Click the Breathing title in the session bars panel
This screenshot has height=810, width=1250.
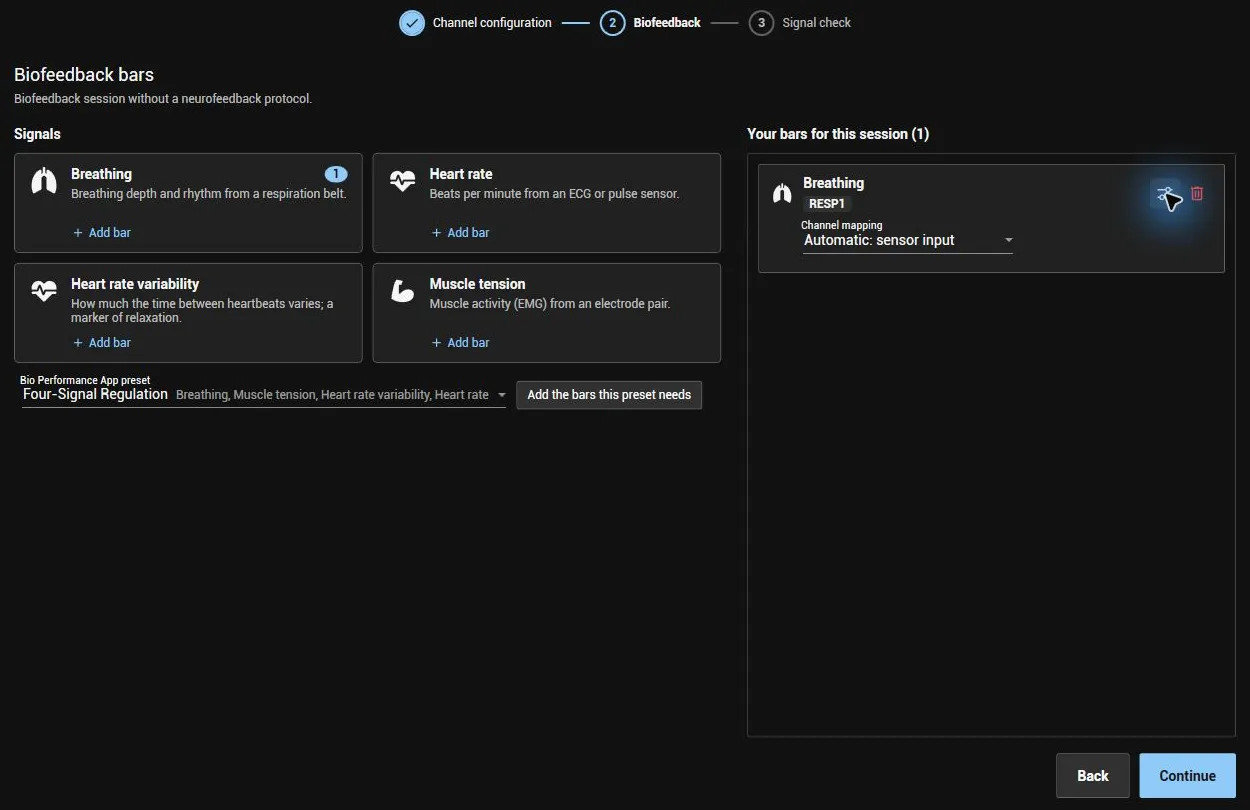click(x=834, y=183)
